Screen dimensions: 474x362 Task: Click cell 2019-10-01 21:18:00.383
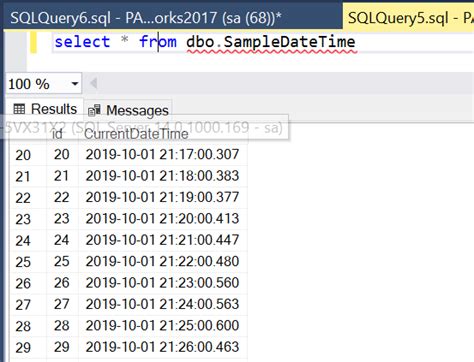pos(163,176)
